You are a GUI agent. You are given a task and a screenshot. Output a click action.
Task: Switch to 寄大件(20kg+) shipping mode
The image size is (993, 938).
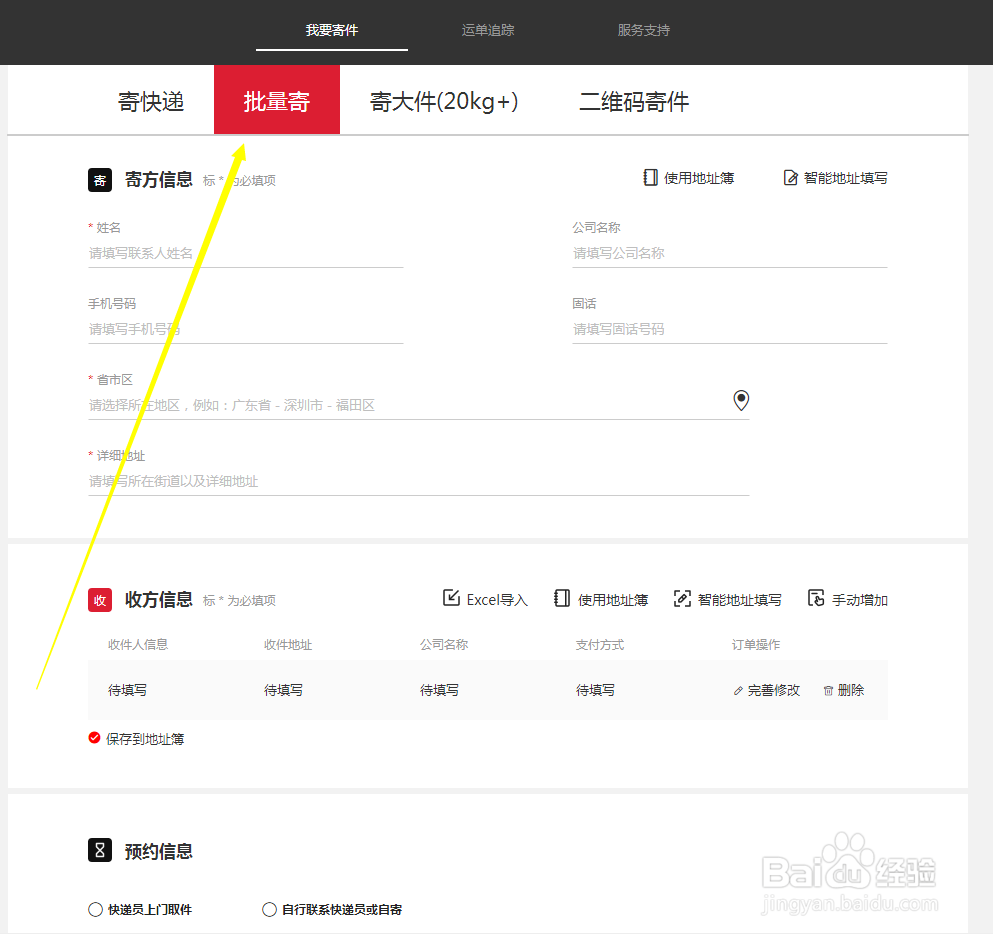point(443,100)
